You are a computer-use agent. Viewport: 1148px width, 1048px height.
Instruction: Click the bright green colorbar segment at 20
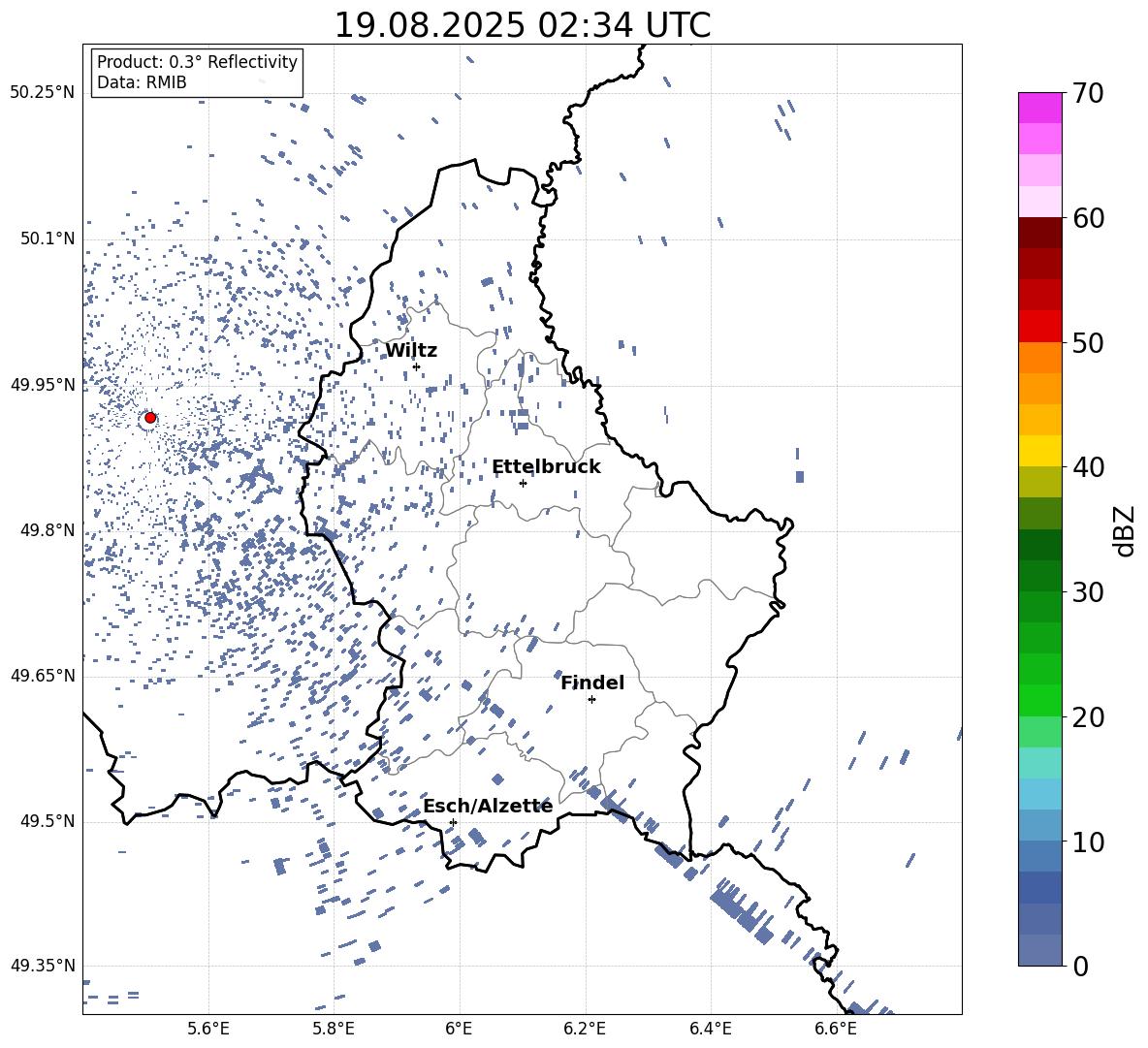pyautogui.click(x=1039, y=700)
